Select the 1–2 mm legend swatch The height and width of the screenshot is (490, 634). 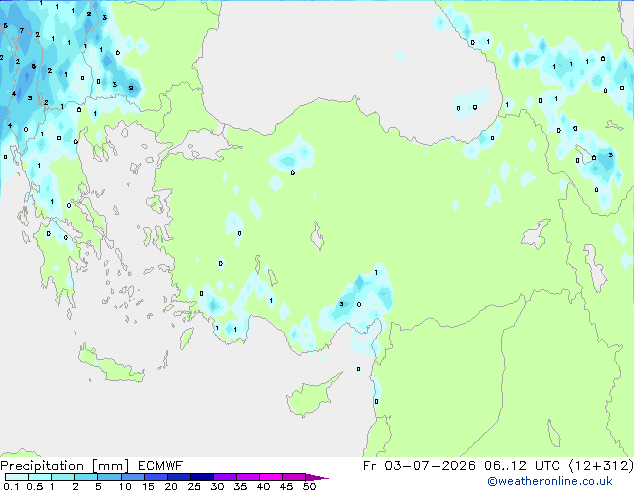point(63,477)
